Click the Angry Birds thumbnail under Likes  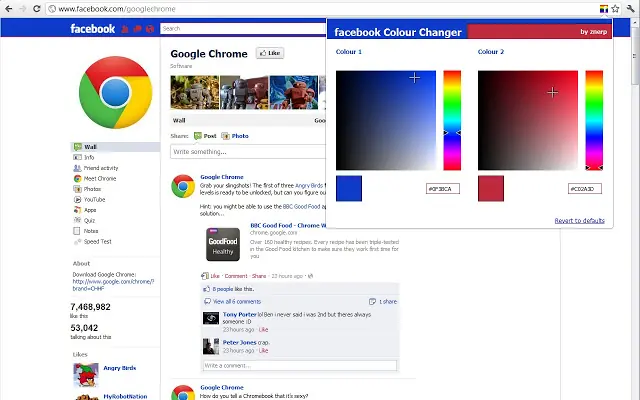tap(86, 375)
